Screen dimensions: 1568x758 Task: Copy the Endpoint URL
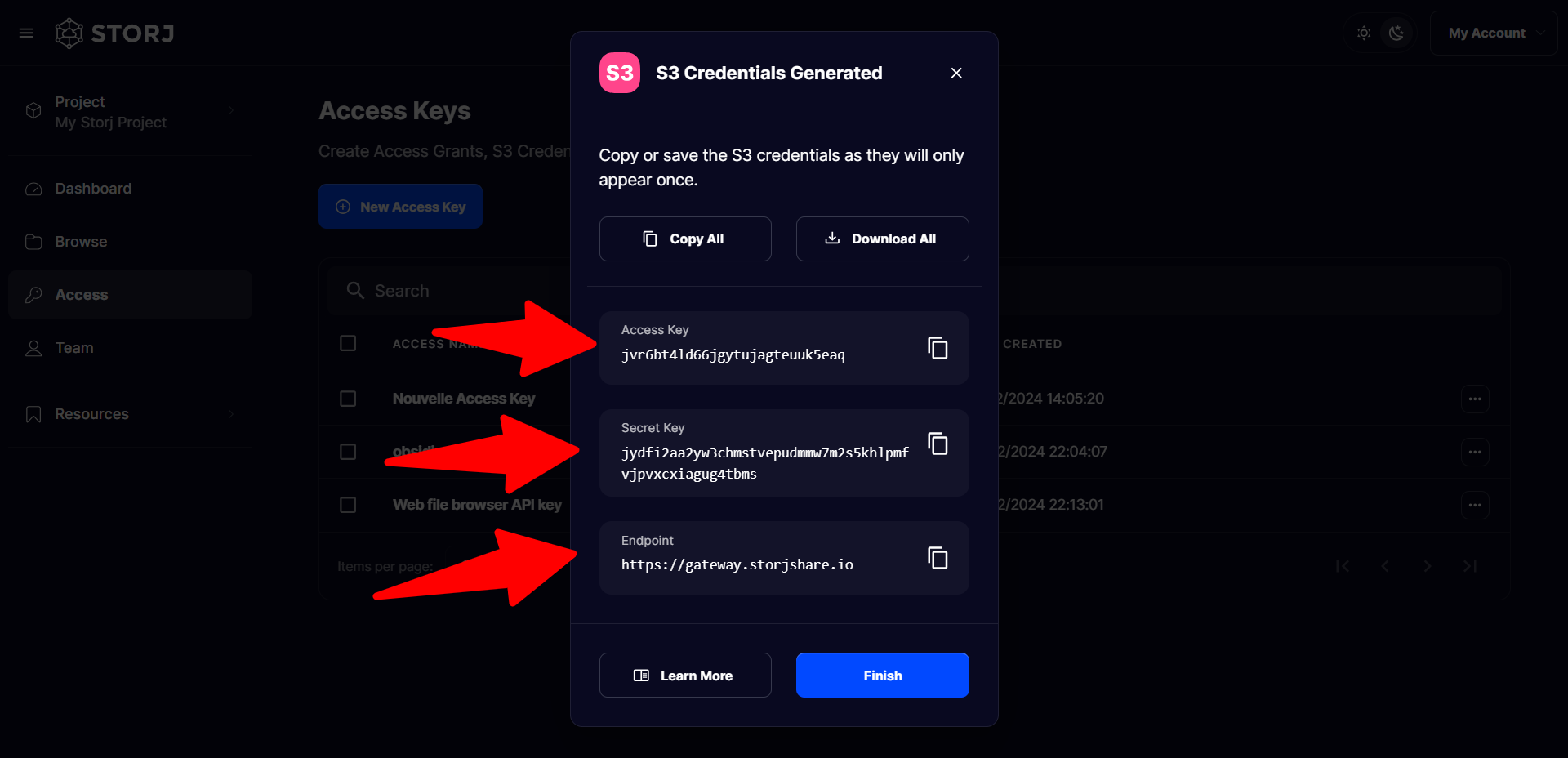click(x=938, y=558)
